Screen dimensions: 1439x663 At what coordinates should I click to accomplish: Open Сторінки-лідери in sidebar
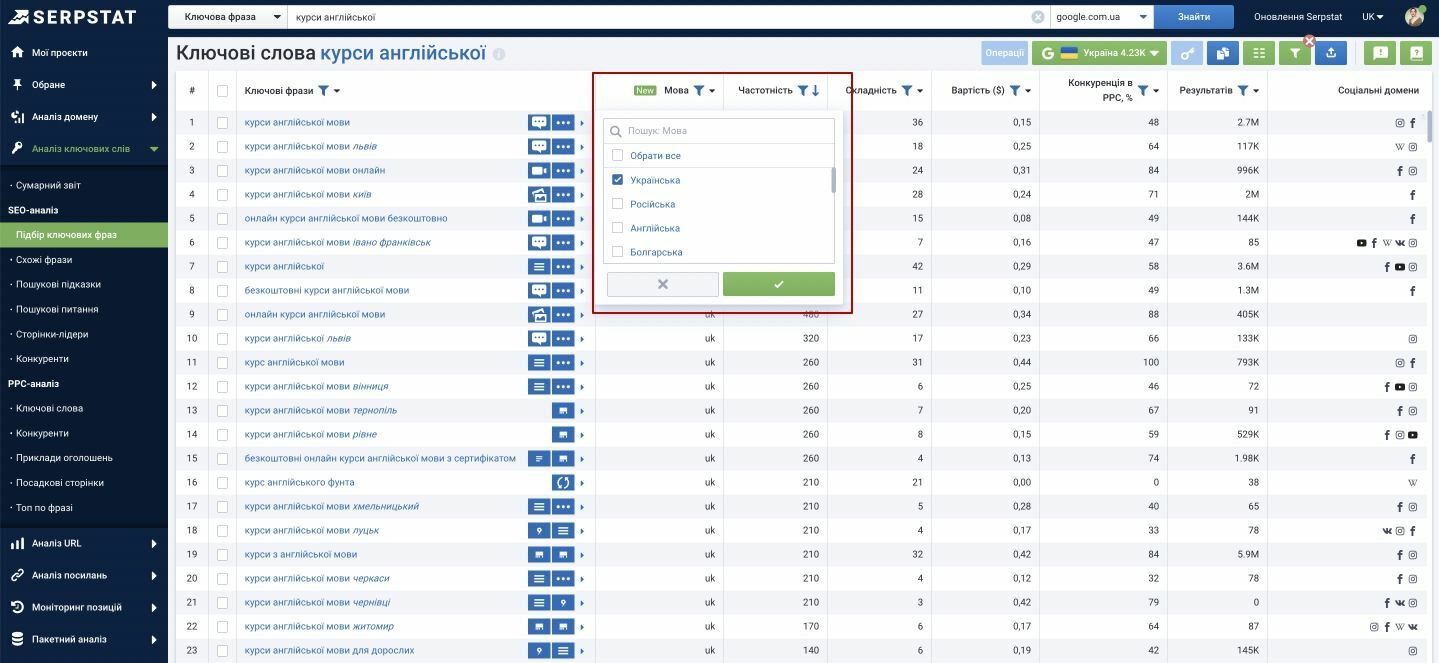click(52, 334)
